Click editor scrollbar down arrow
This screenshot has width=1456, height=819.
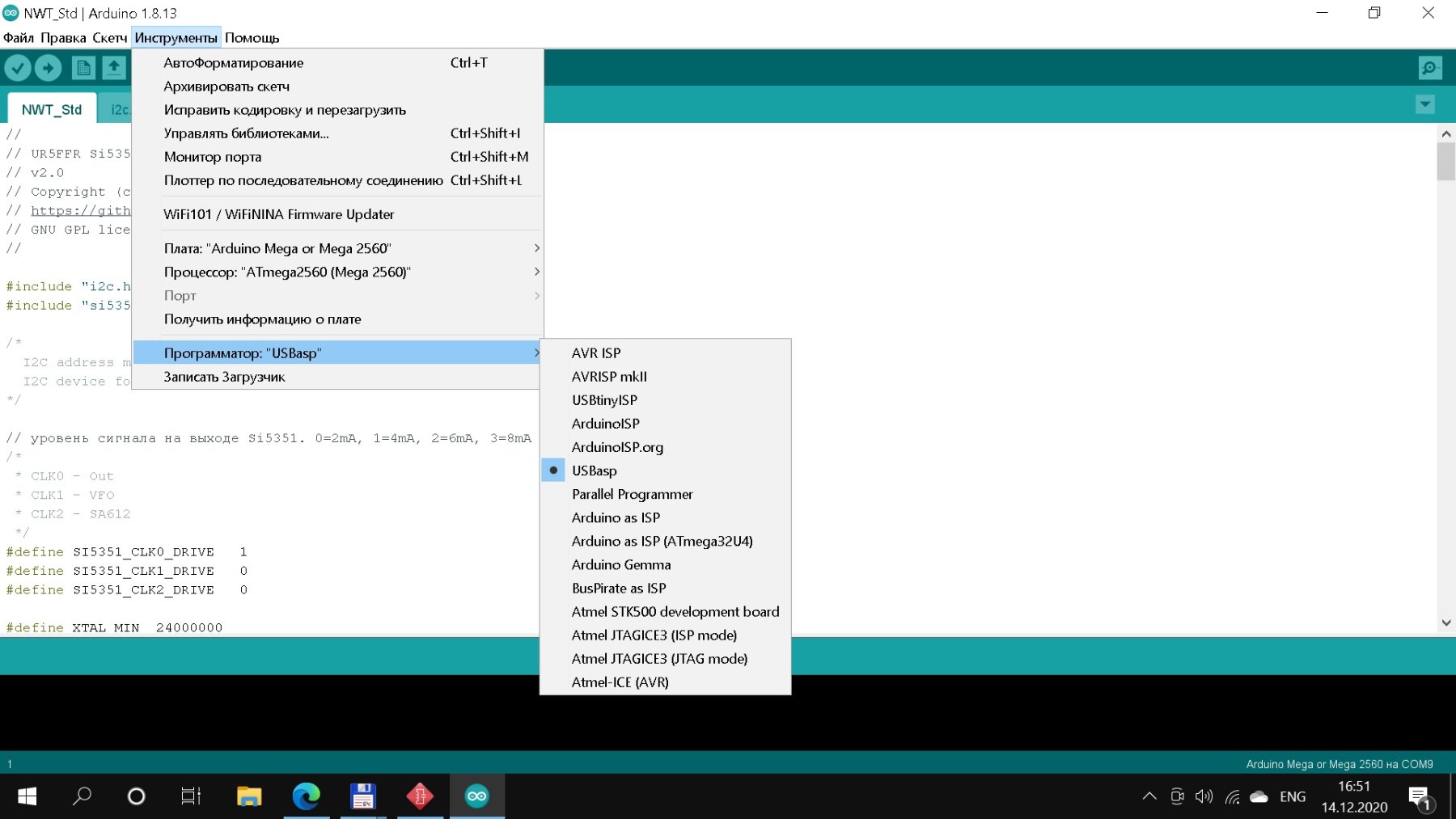coord(1446,623)
